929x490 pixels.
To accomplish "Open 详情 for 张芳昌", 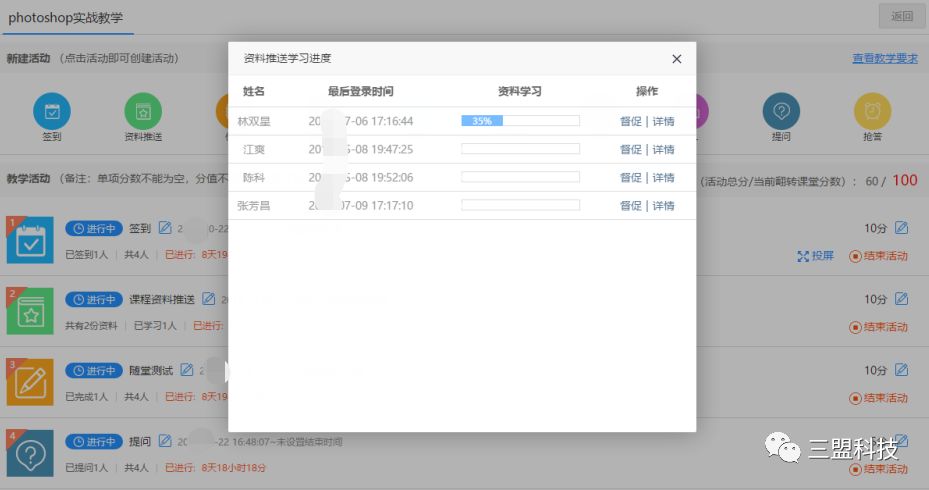I will point(663,206).
